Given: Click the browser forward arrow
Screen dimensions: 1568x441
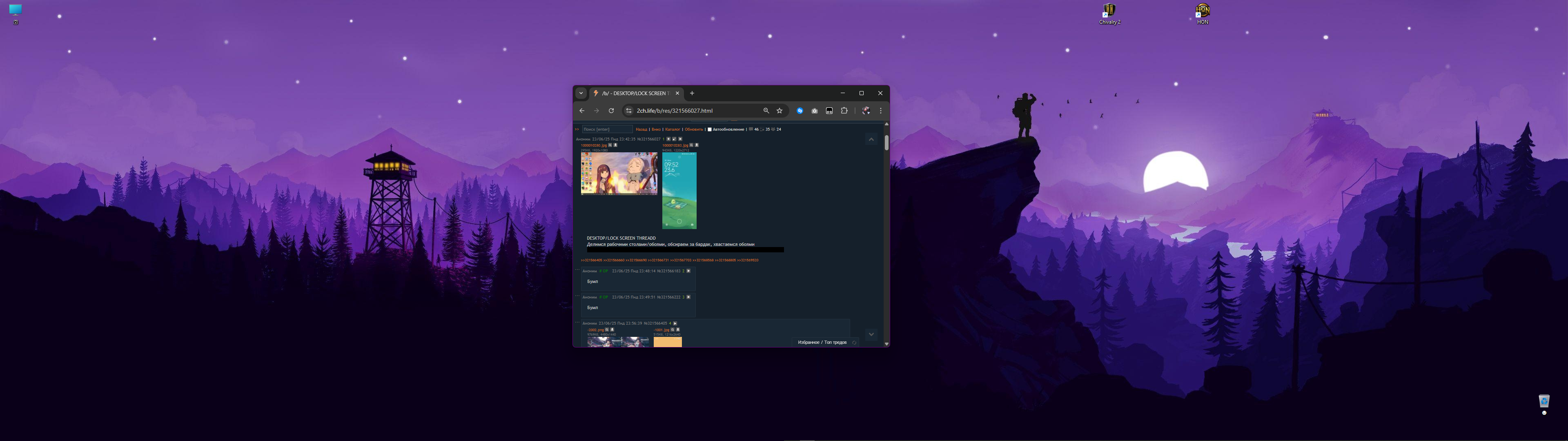Looking at the screenshot, I should (597, 111).
